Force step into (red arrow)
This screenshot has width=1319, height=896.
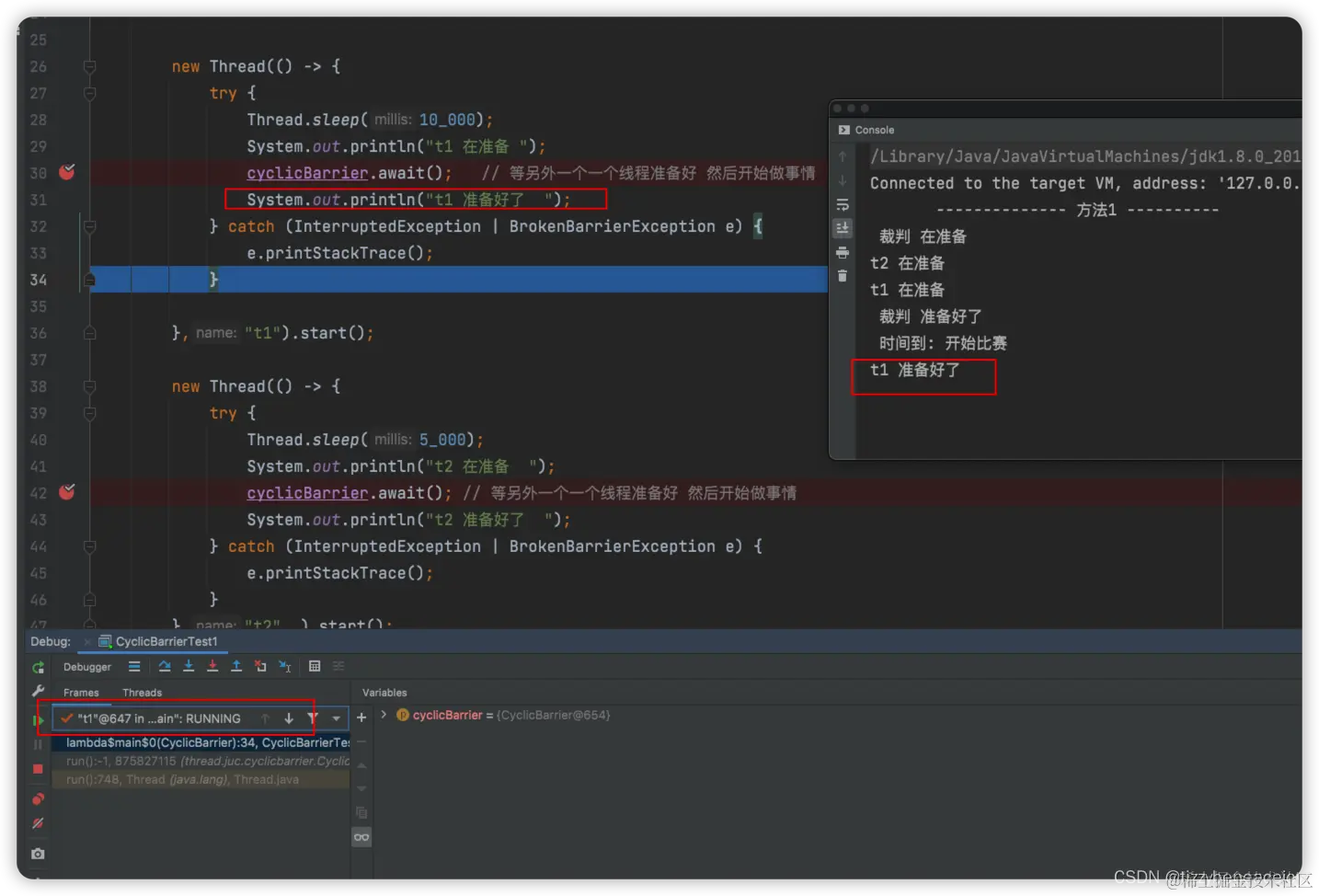(212, 666)
